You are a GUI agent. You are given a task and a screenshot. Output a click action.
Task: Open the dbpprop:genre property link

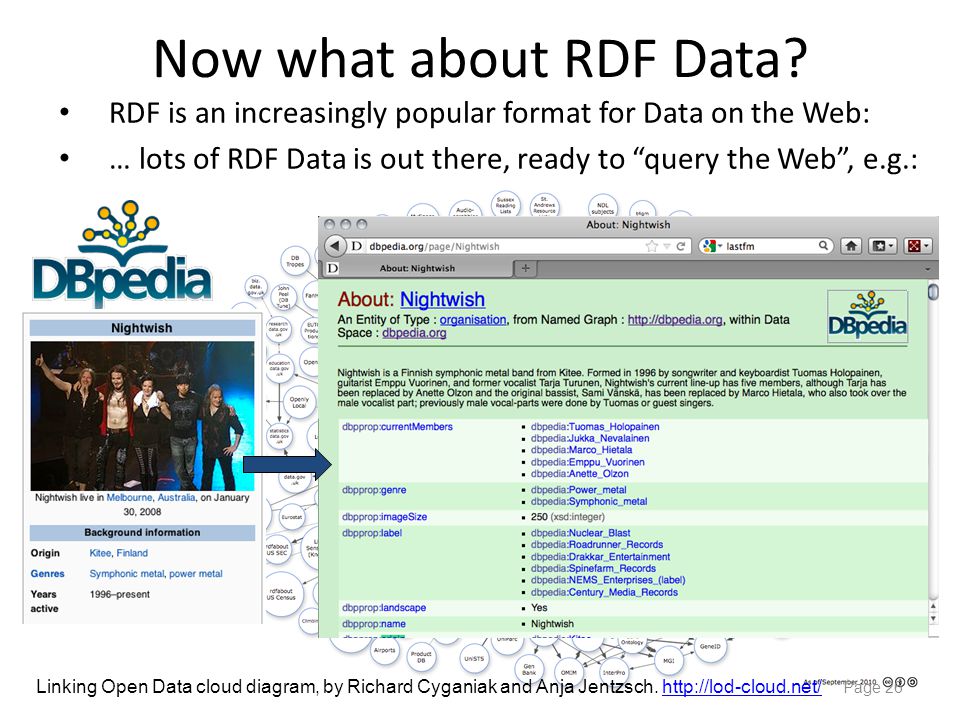[x=374, y=490]
